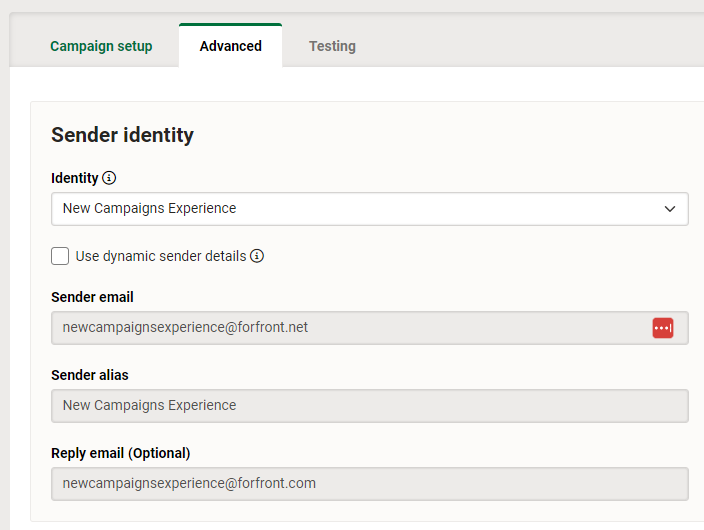704x530 pixels.
Task: Click the info icon next to Identity
Action: click(109, 178)
